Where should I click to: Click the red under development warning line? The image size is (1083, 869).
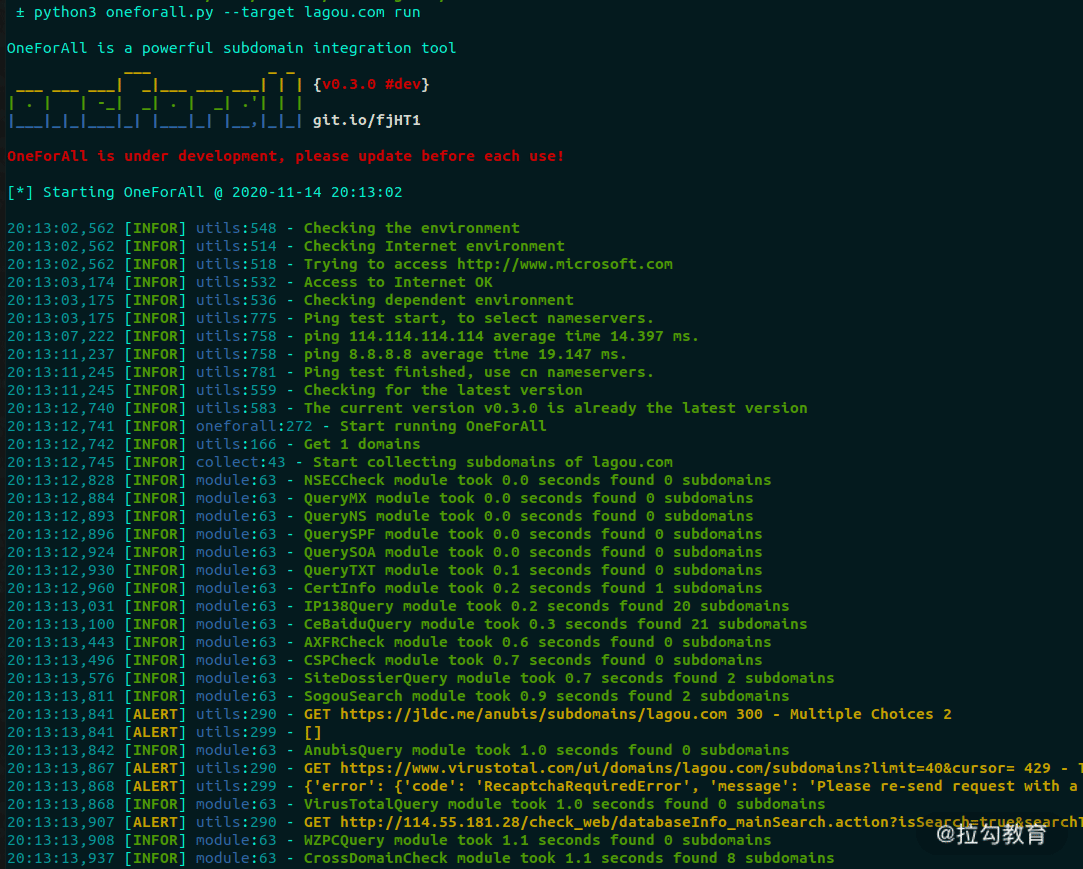coord(285,156)
